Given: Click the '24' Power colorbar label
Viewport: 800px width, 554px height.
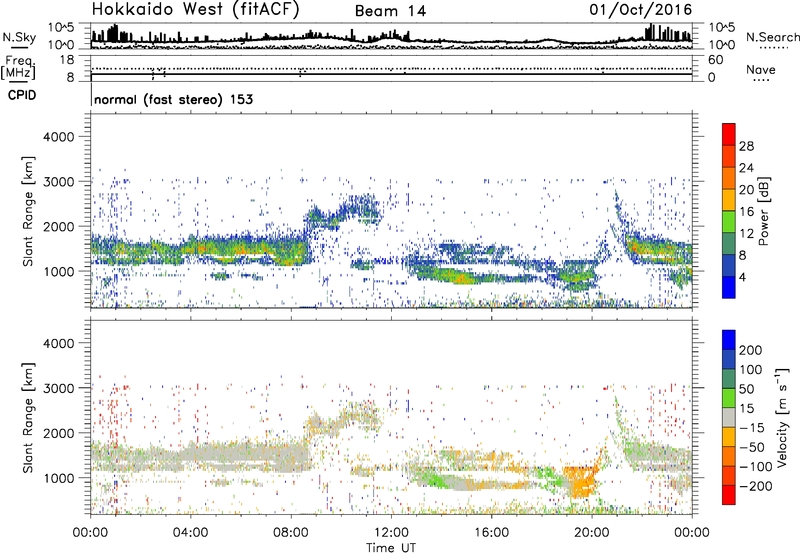Looking at the screenshot, I should [x=746, y=168].
